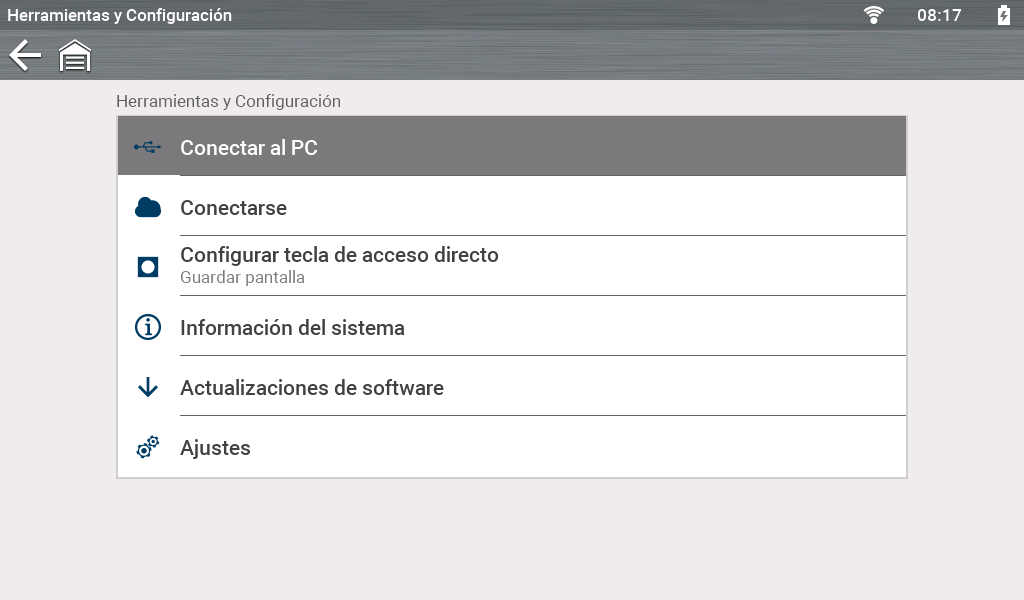Image resolution: width=1024 pixels, height=600 pixels.
Task: Check the Wi-Fi signal status icon
Action: pos(874,15)
